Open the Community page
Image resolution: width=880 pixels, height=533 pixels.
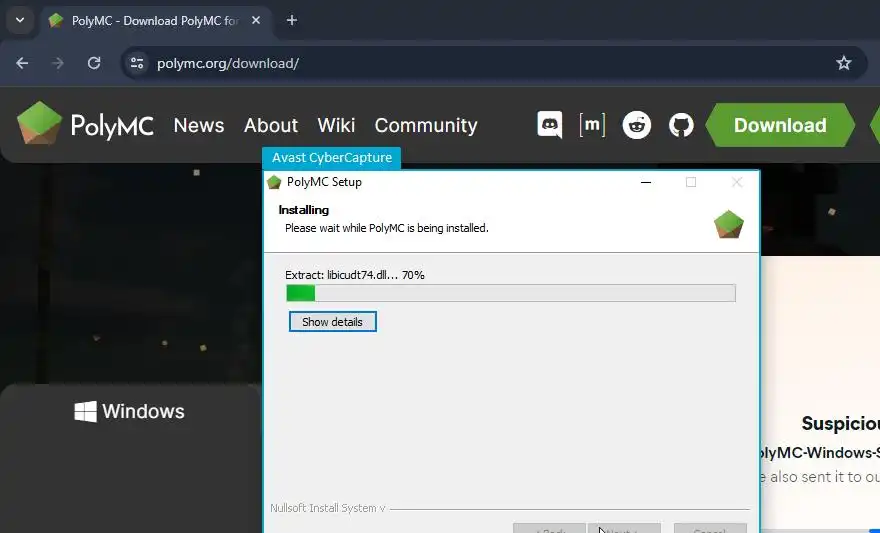tap(426, 125)
